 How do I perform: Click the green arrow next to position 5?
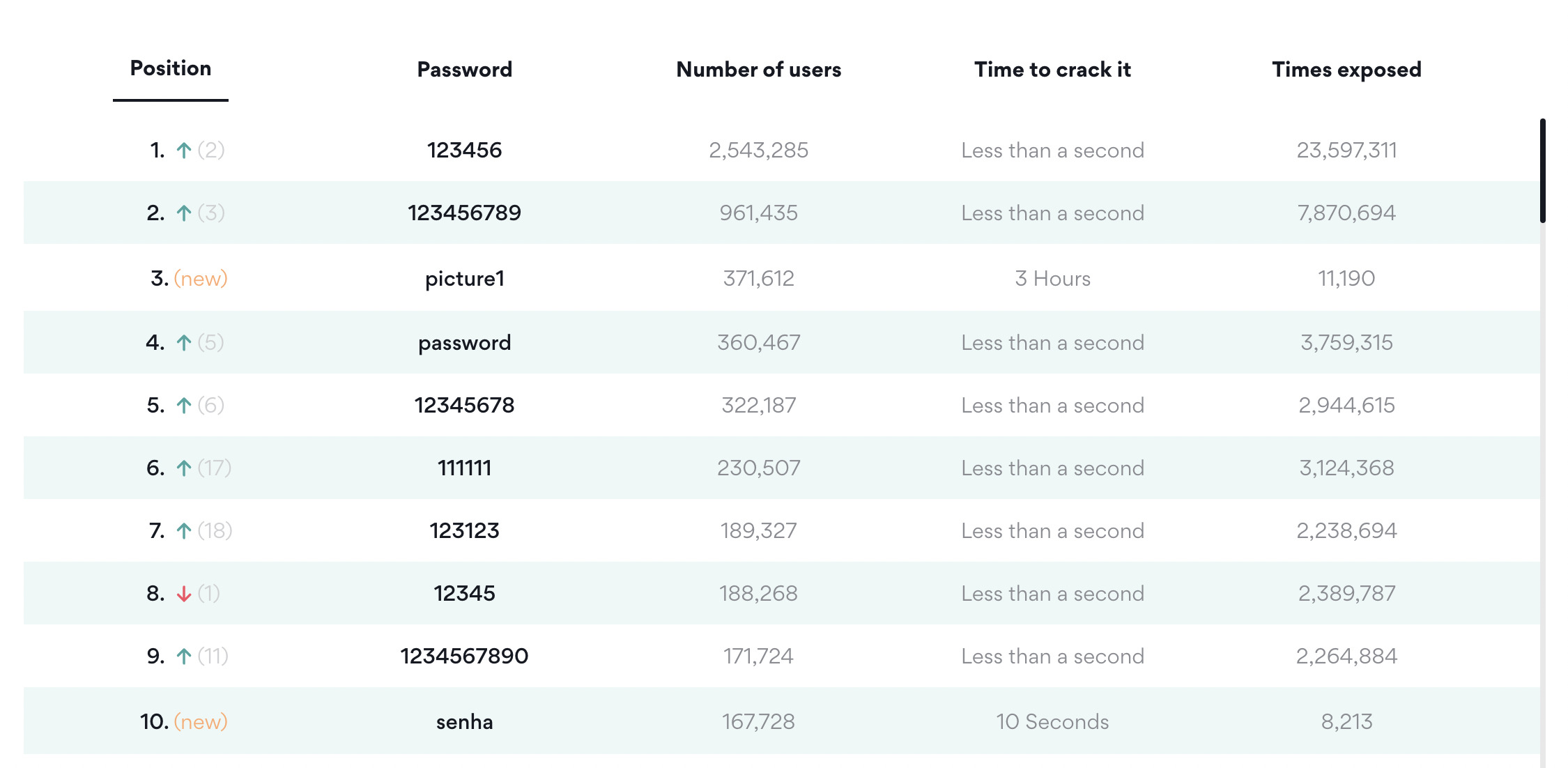(x=184, y=406)
